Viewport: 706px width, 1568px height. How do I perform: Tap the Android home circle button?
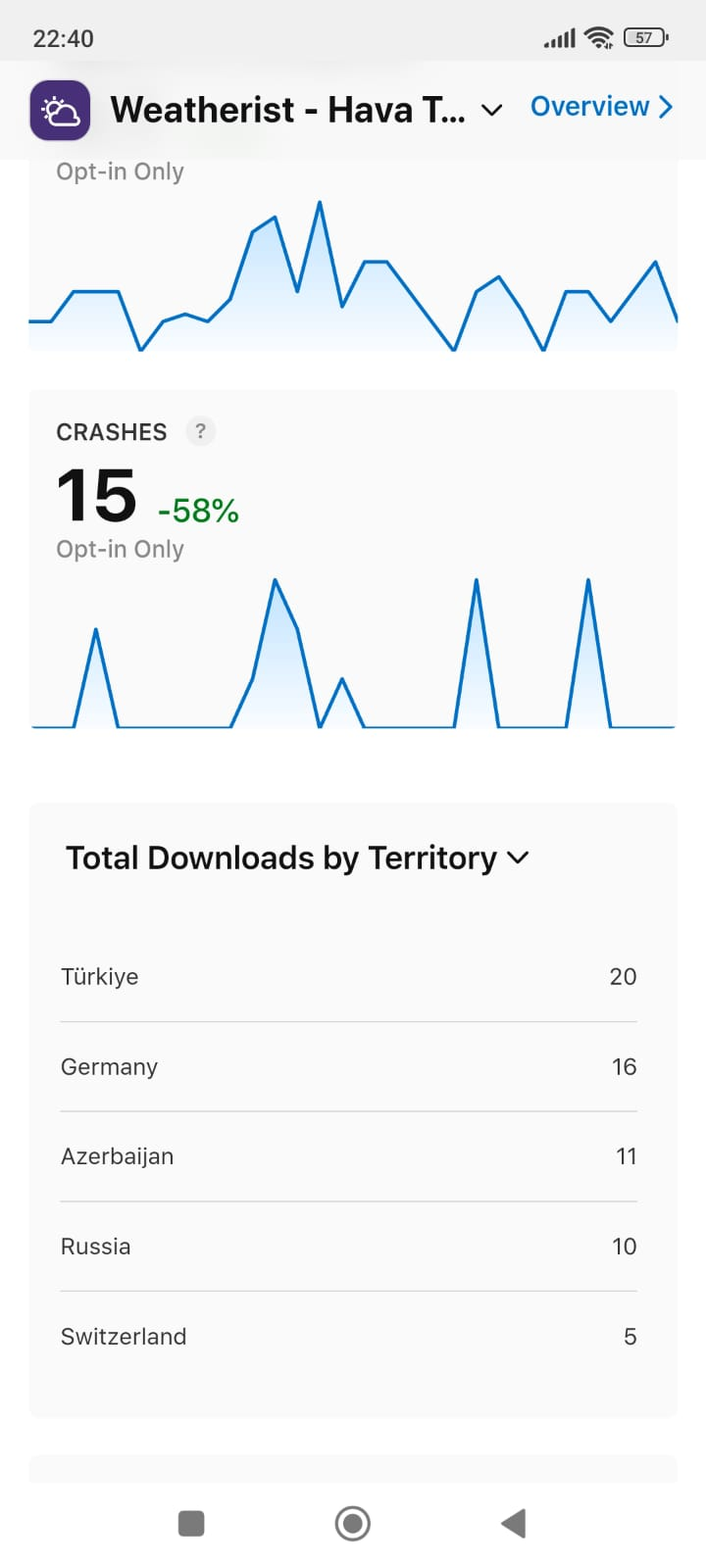[x=353, y=1524]
